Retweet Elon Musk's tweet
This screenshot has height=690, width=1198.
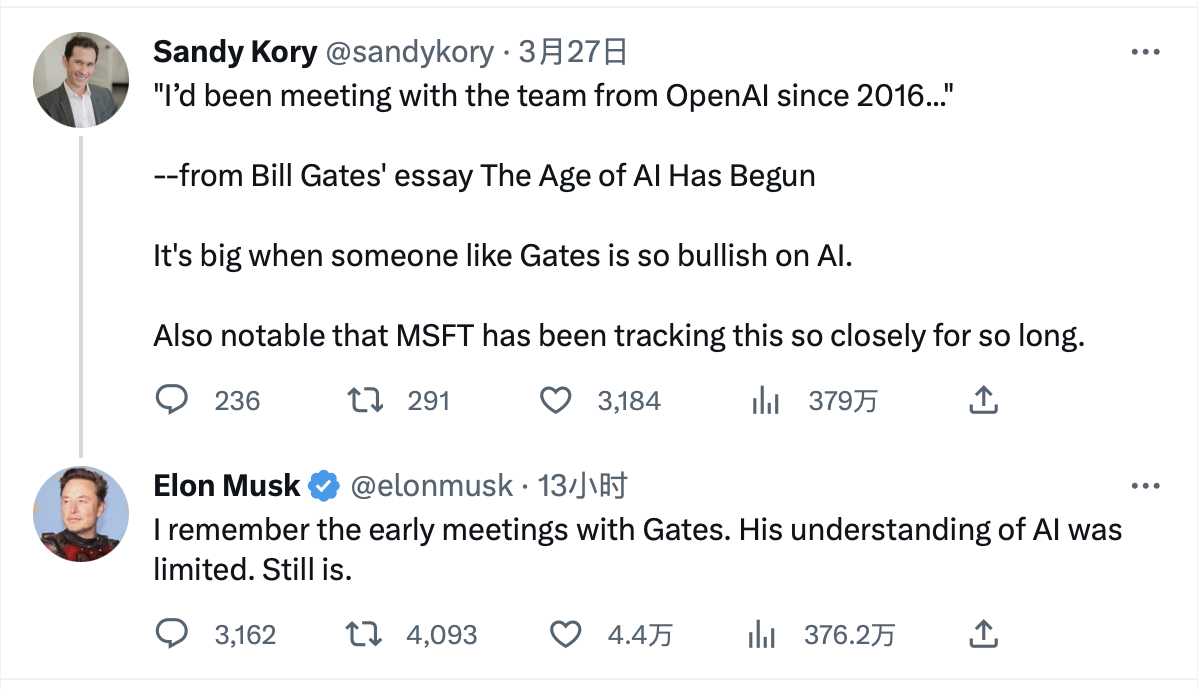tap(361, 634)
